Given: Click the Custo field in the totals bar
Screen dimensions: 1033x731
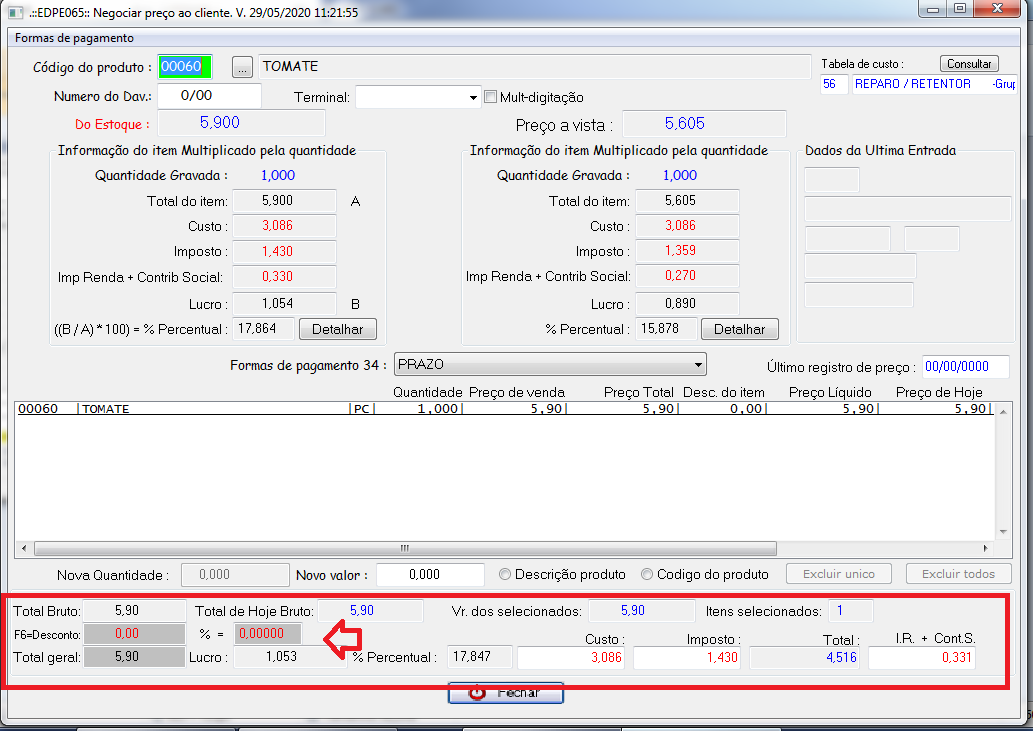Looking at the screenshot, I should (x=573, y=658).
